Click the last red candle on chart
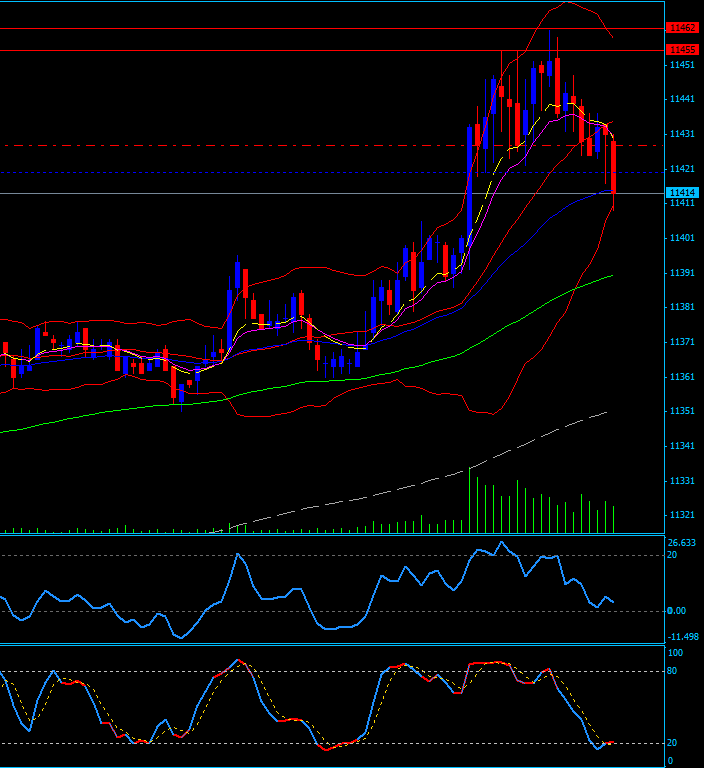Screen dimensions: 704x768 [613, 166]
